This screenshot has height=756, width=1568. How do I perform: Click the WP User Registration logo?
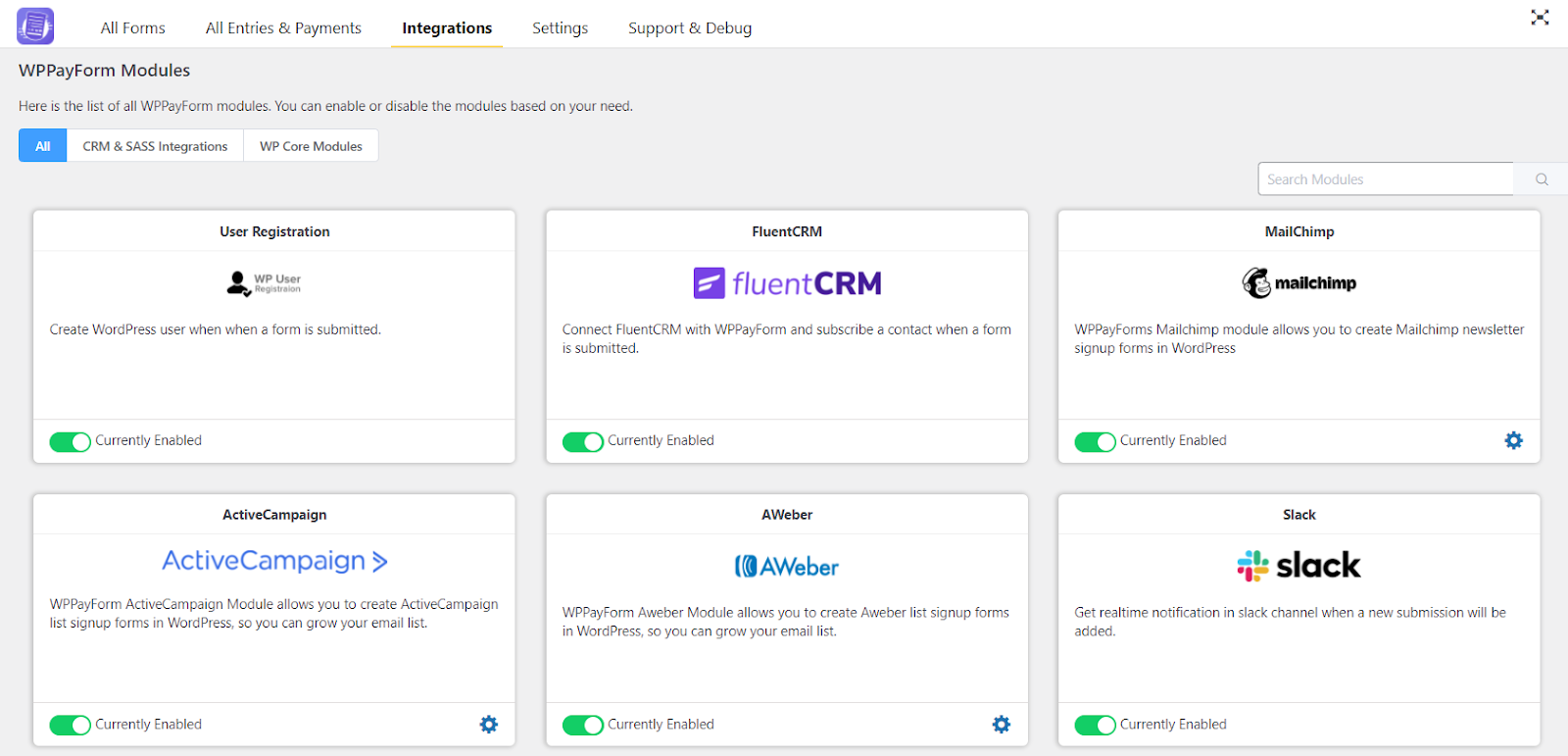coord(264,283)
